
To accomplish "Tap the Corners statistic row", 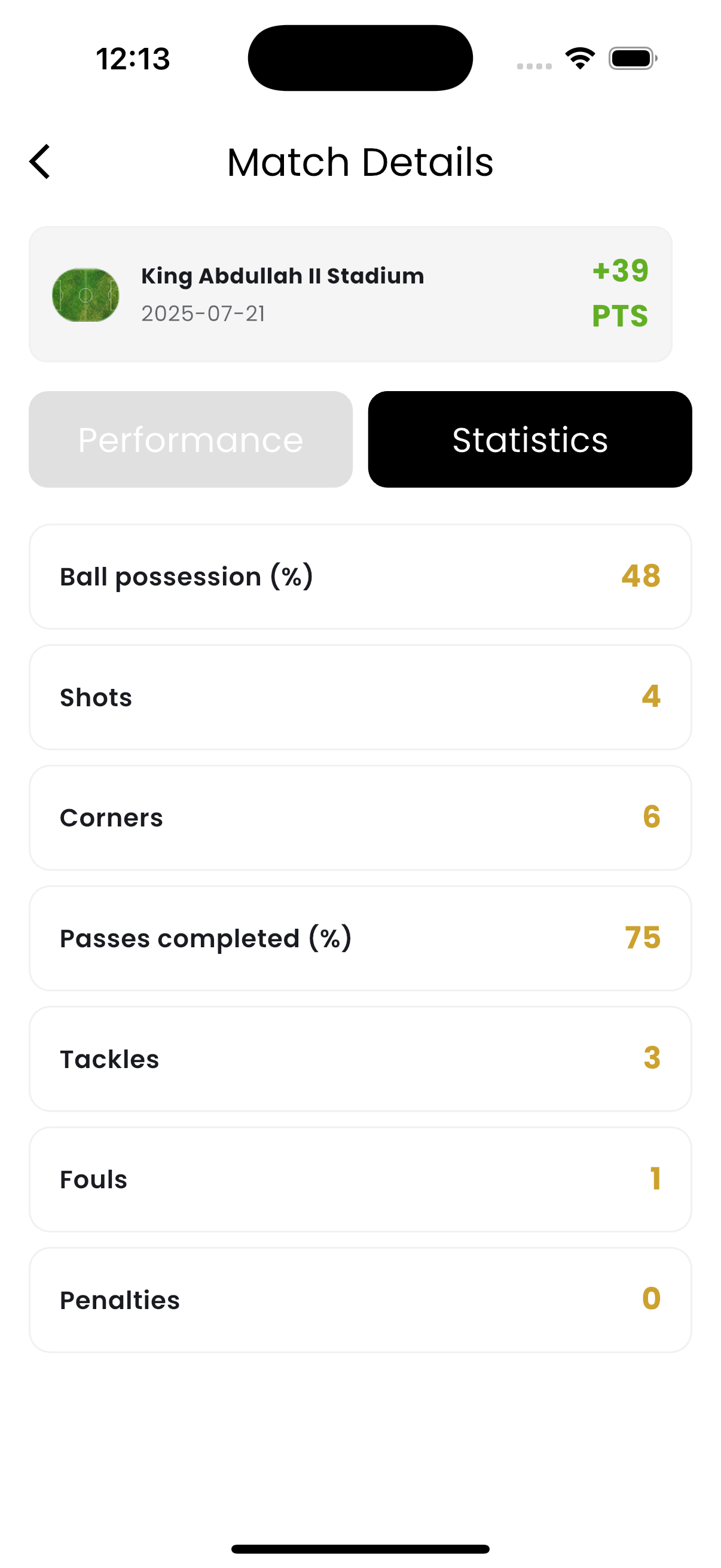I will pos(360,817).
